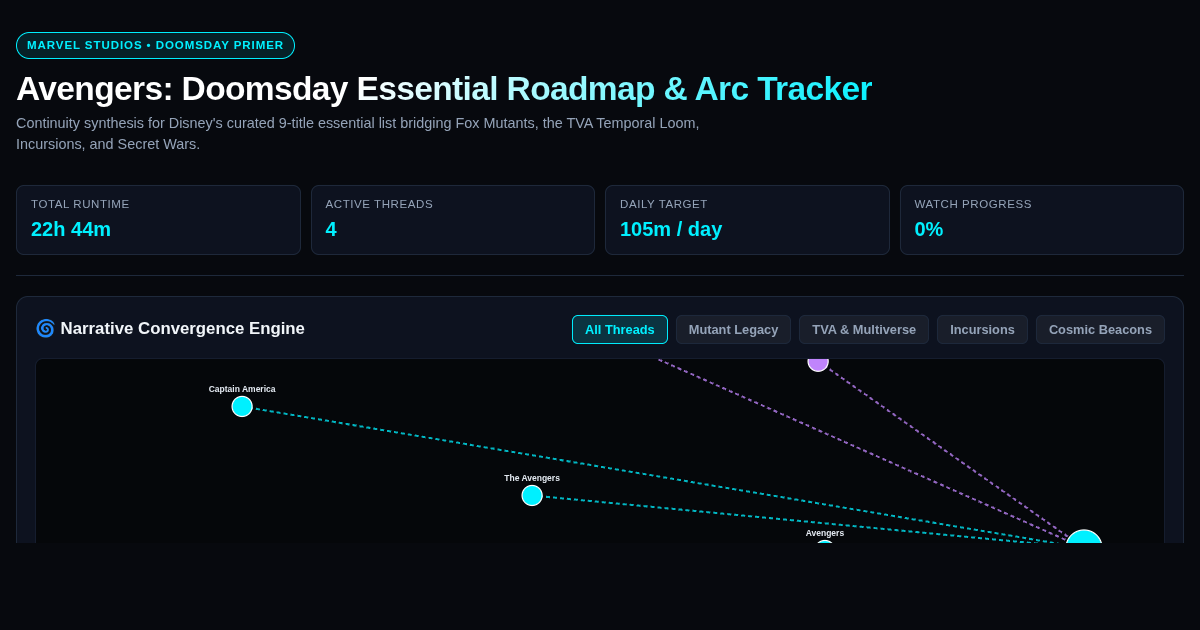
Task: Click the 'Avengers: Doomsday Essential Roadmap' page title
Action: (x=444, y=89)
